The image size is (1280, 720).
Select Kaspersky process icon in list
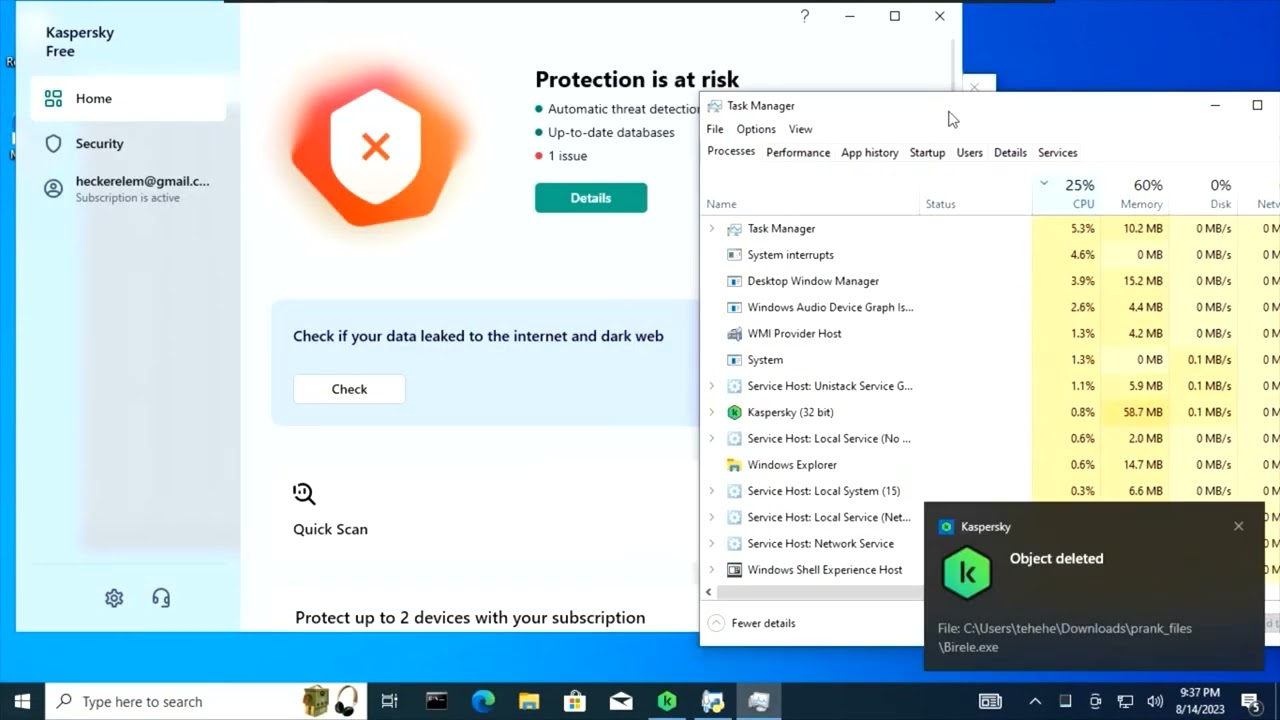point(734,412)
